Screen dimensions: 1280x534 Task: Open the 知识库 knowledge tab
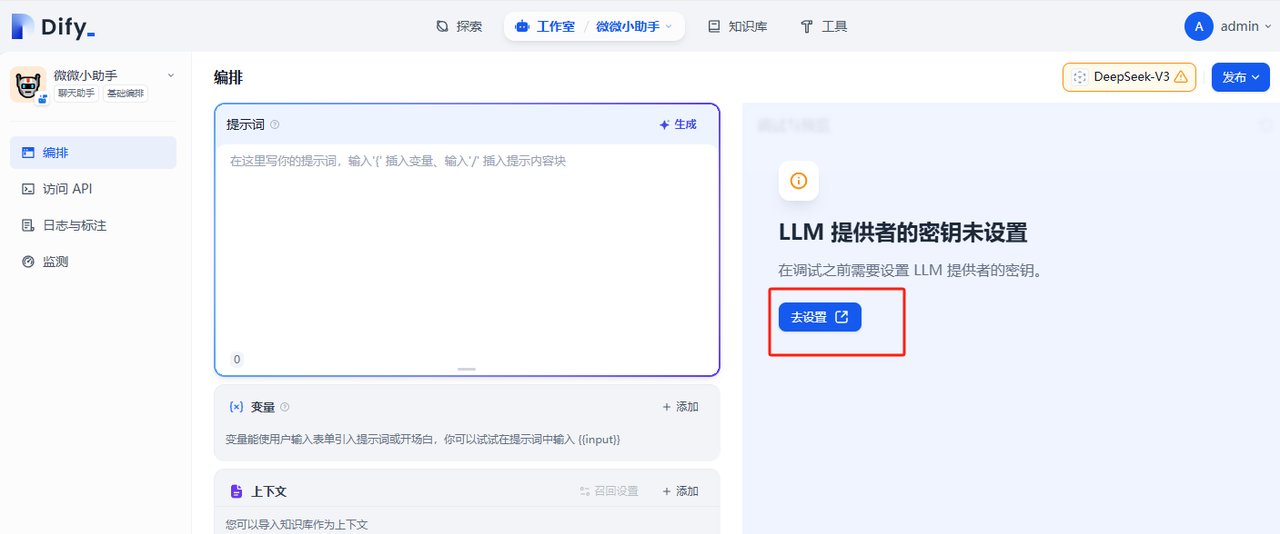tap(737, 27)
